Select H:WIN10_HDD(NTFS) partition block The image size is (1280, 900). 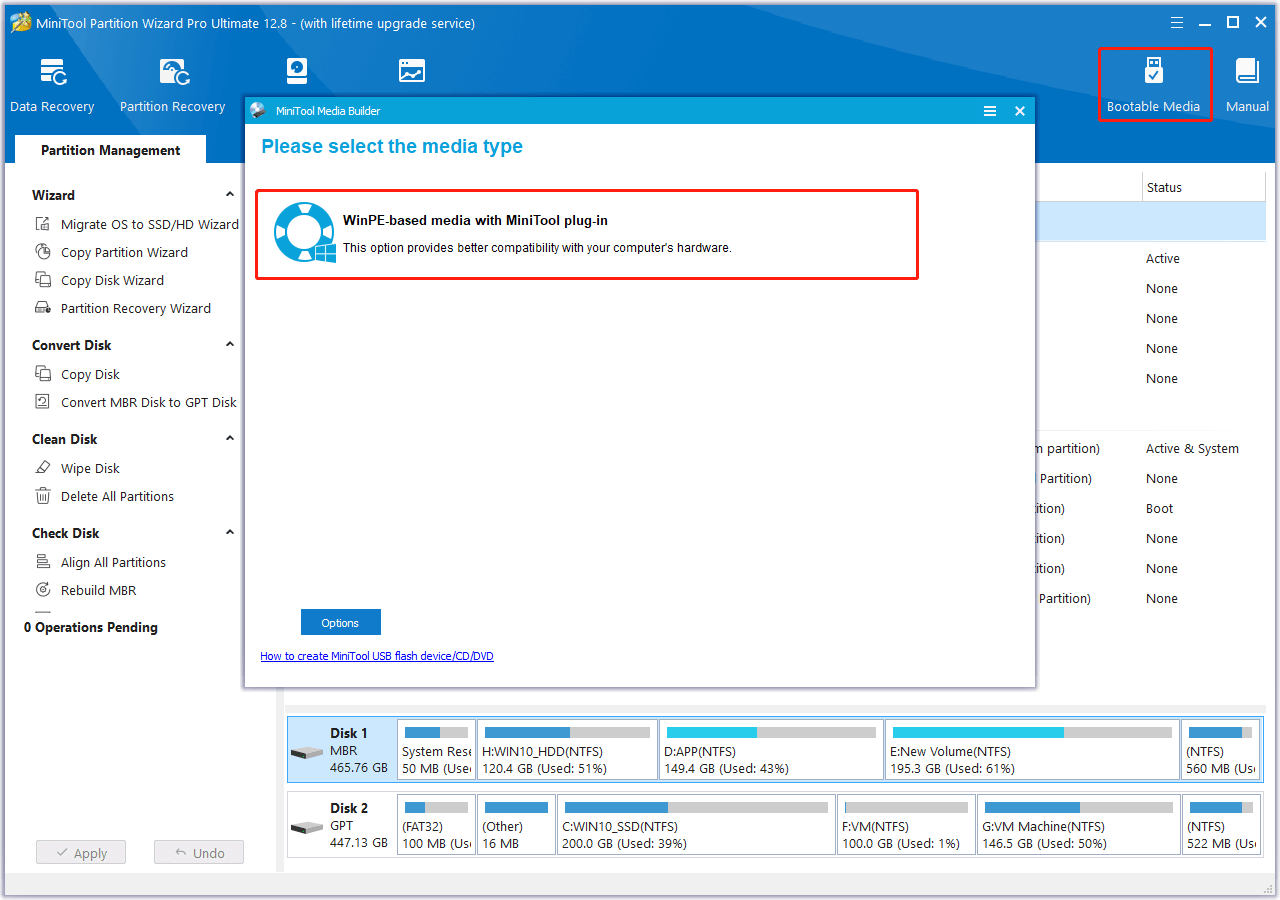coord(567,750)
